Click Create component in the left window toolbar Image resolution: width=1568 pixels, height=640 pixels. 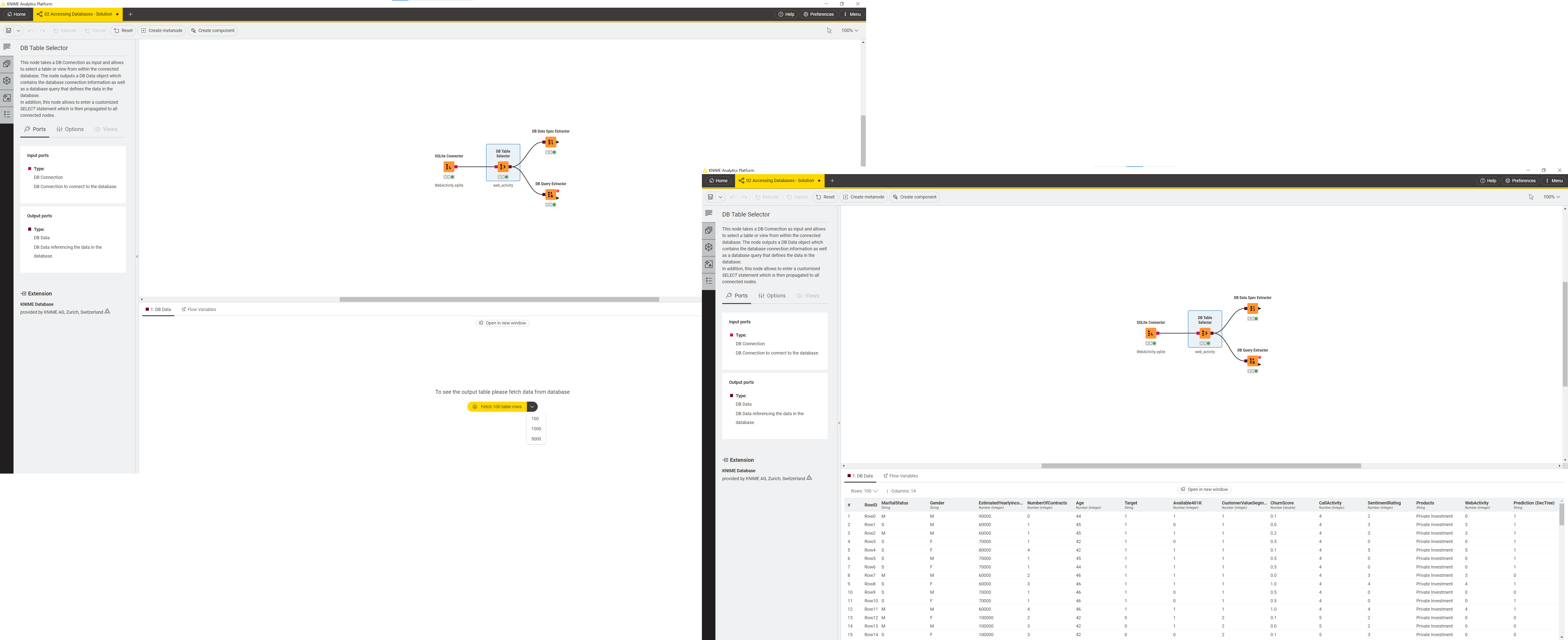(x=212, y=30)
